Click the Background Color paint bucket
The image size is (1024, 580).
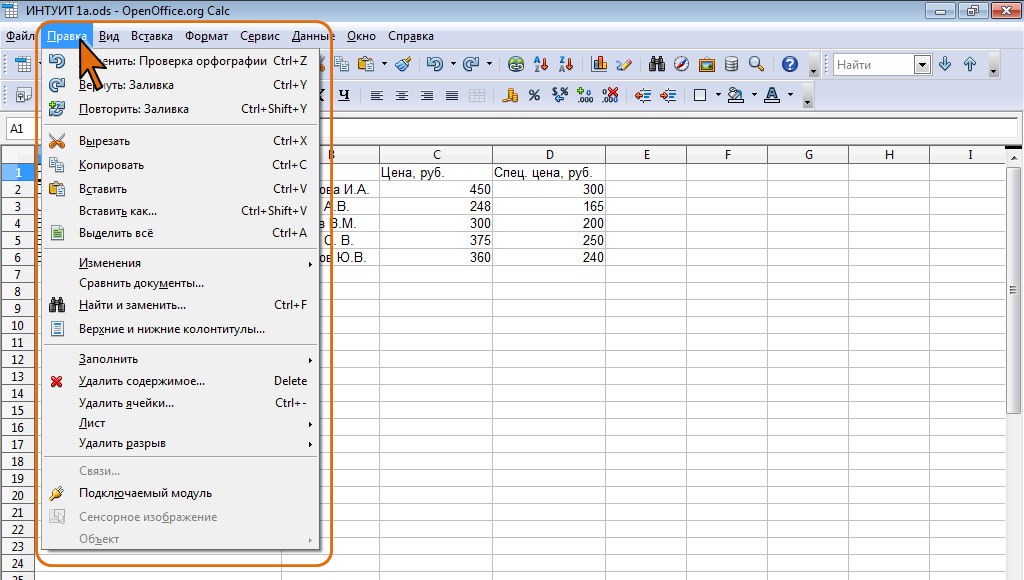(x=736, y=95)
